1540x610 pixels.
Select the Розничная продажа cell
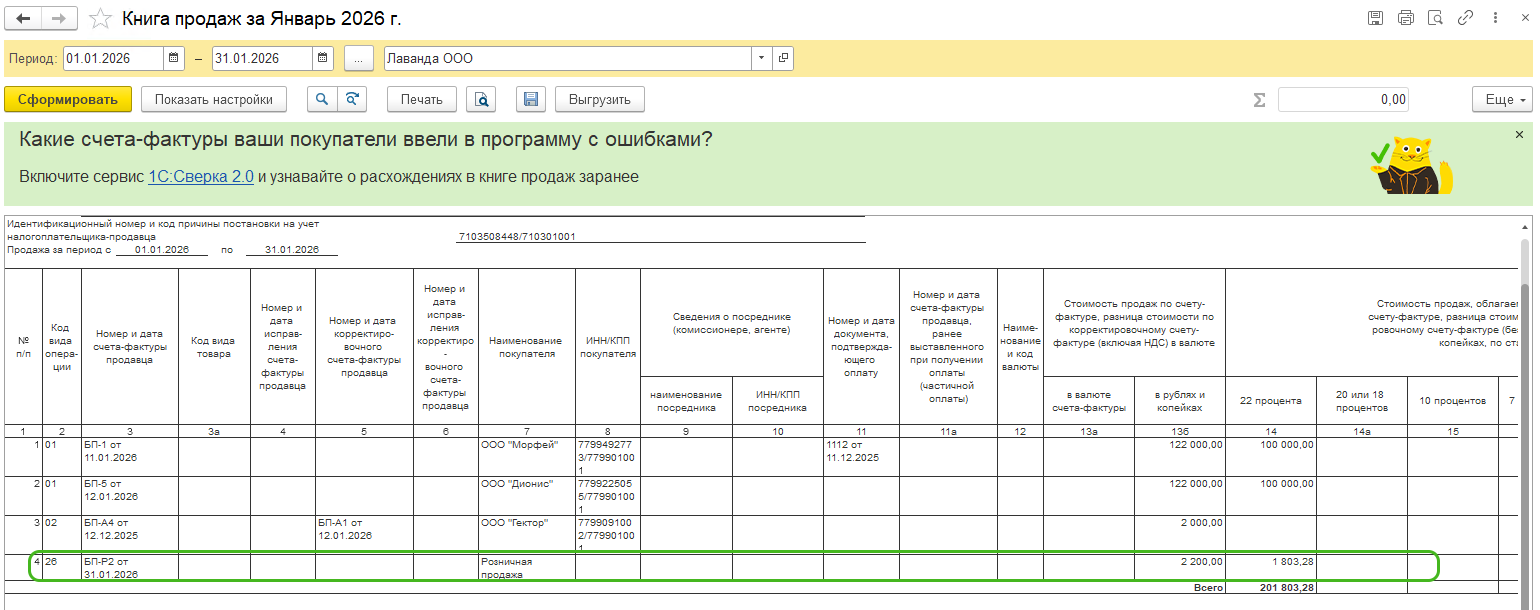(x=527, y=567)
